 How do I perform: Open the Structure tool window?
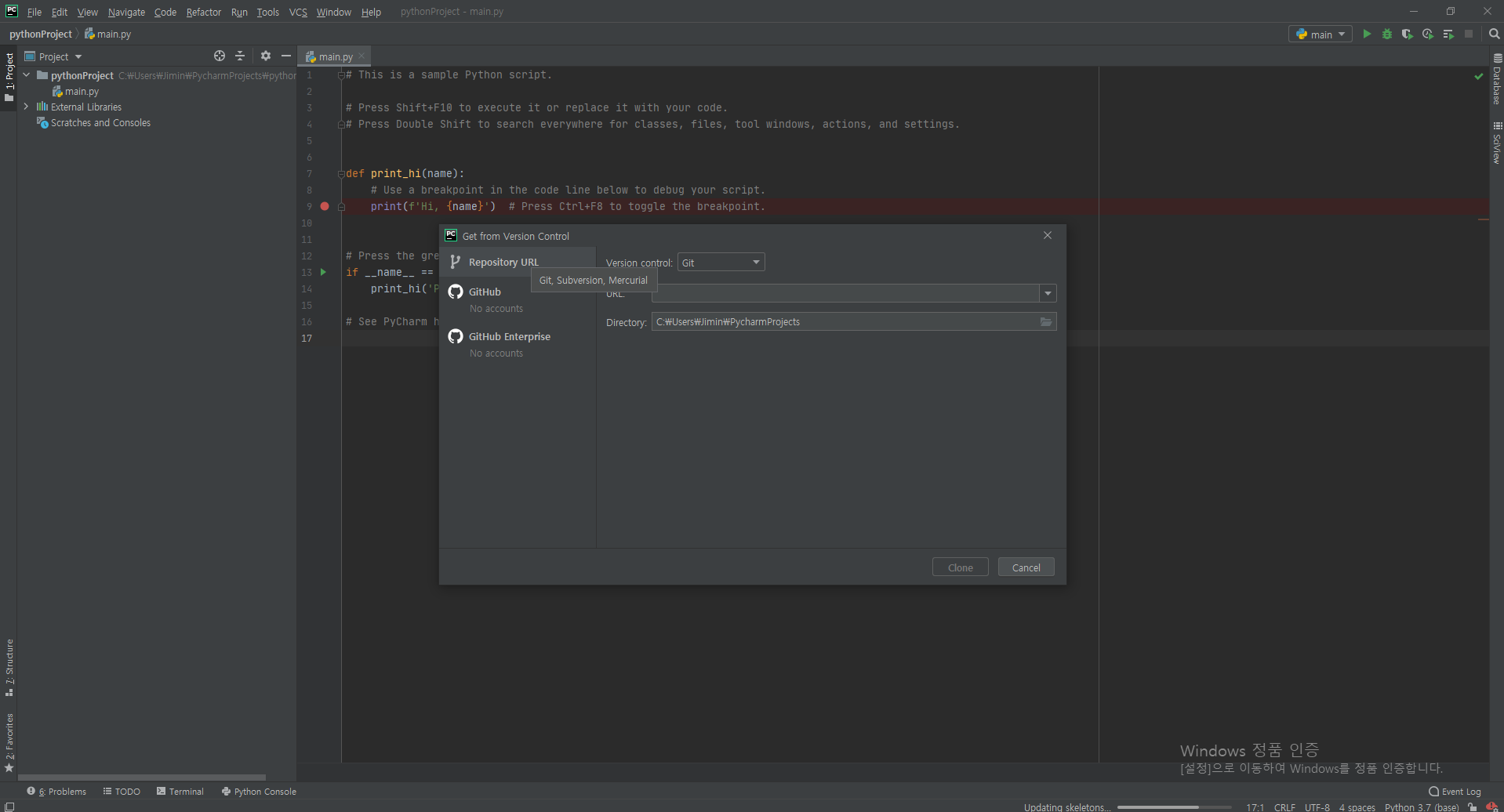(x=9, y=668)
